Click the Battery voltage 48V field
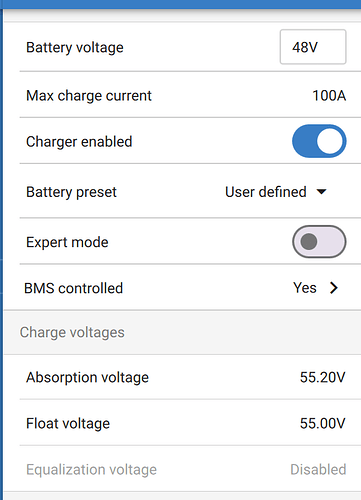 (x=313, y=47)
